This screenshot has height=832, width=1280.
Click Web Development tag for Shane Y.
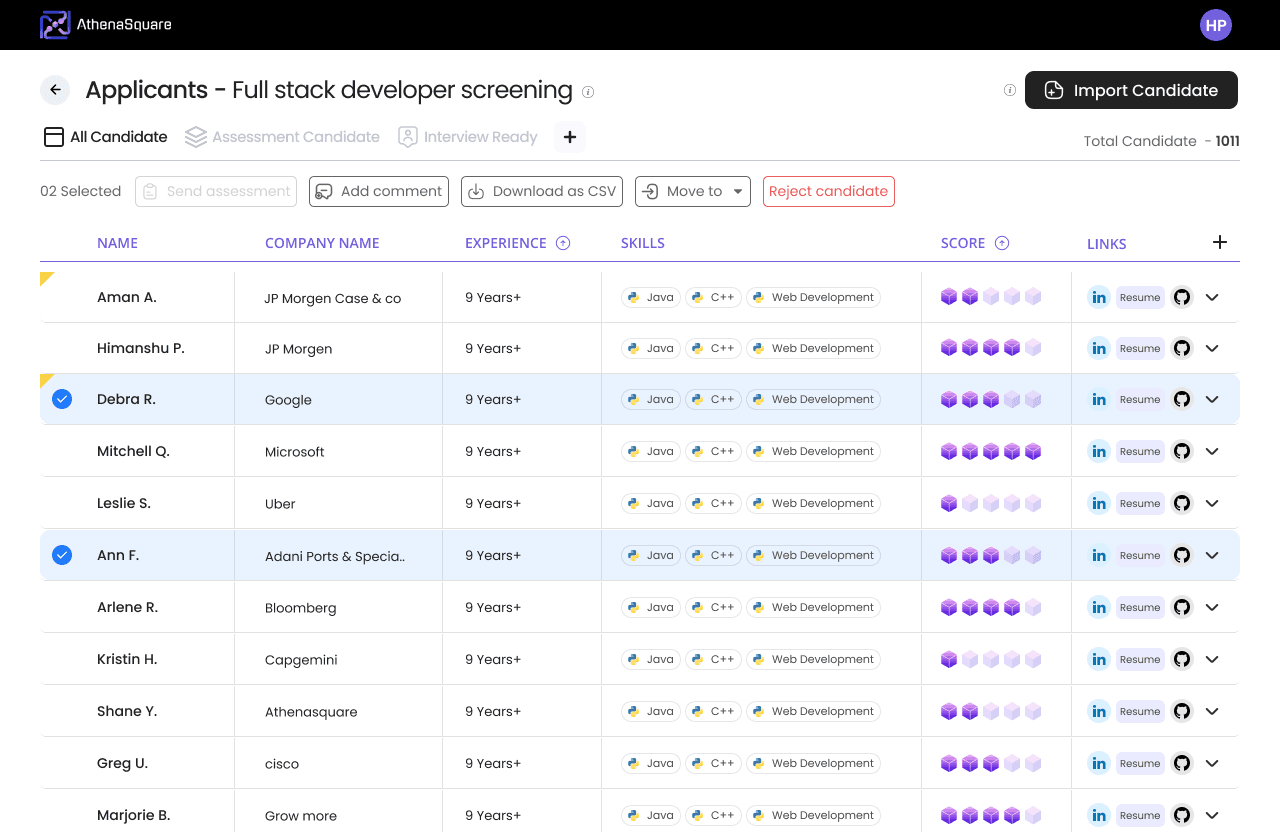(x=813, y=711)
